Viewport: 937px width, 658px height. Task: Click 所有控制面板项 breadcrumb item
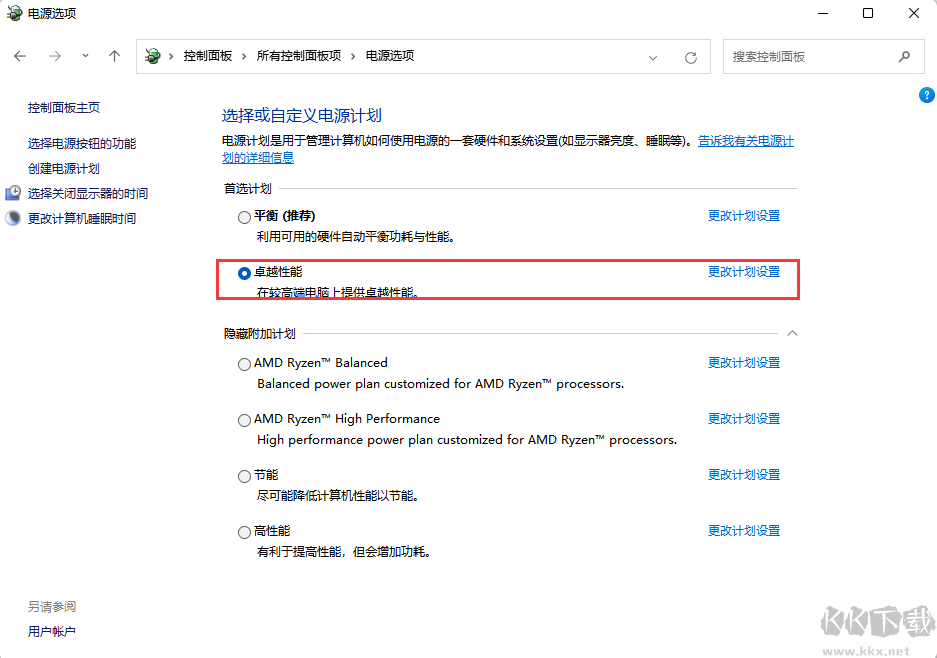click(x=298, y=57)
